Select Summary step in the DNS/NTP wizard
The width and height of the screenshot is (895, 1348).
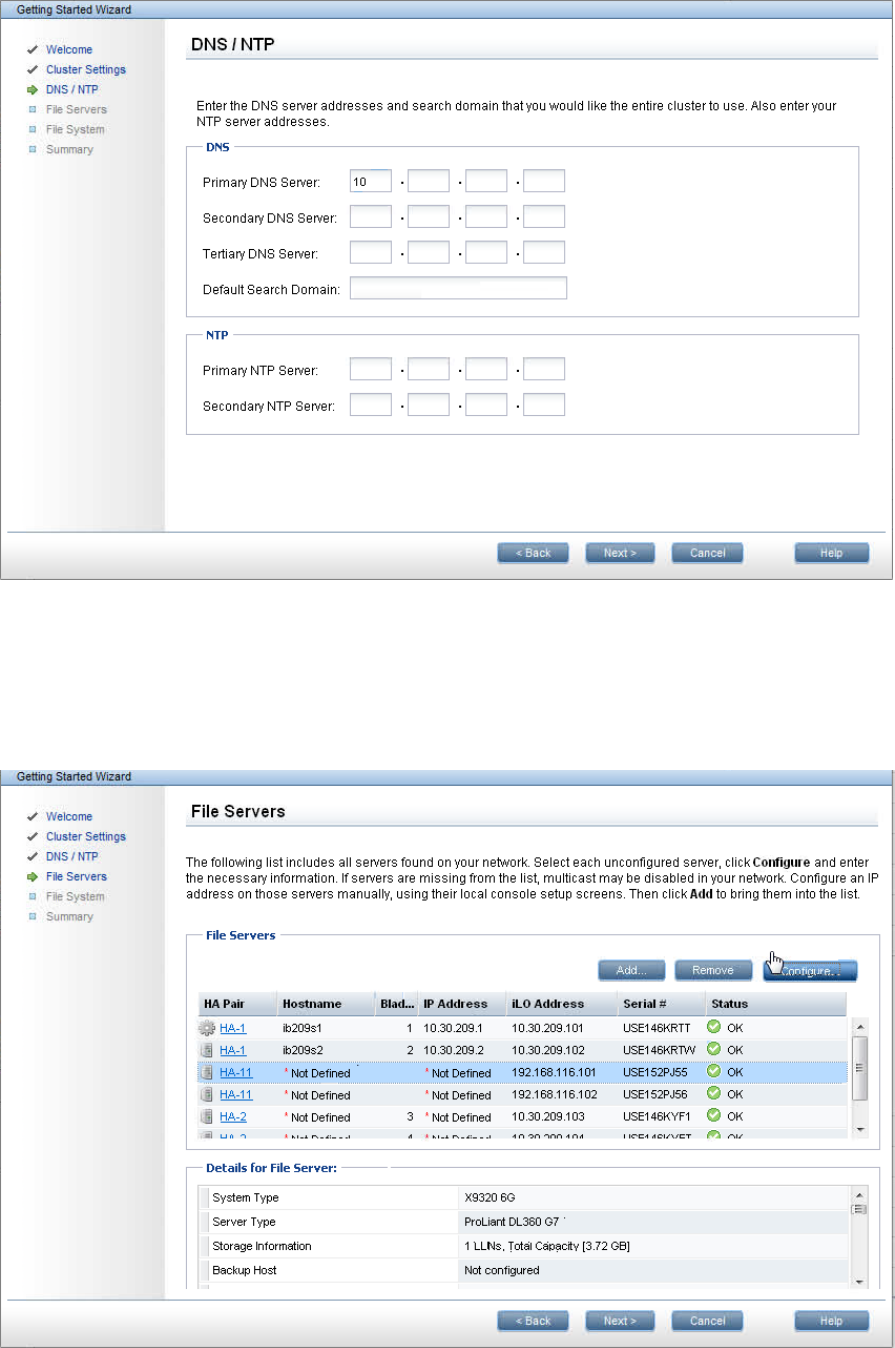(x=69, y=149)
